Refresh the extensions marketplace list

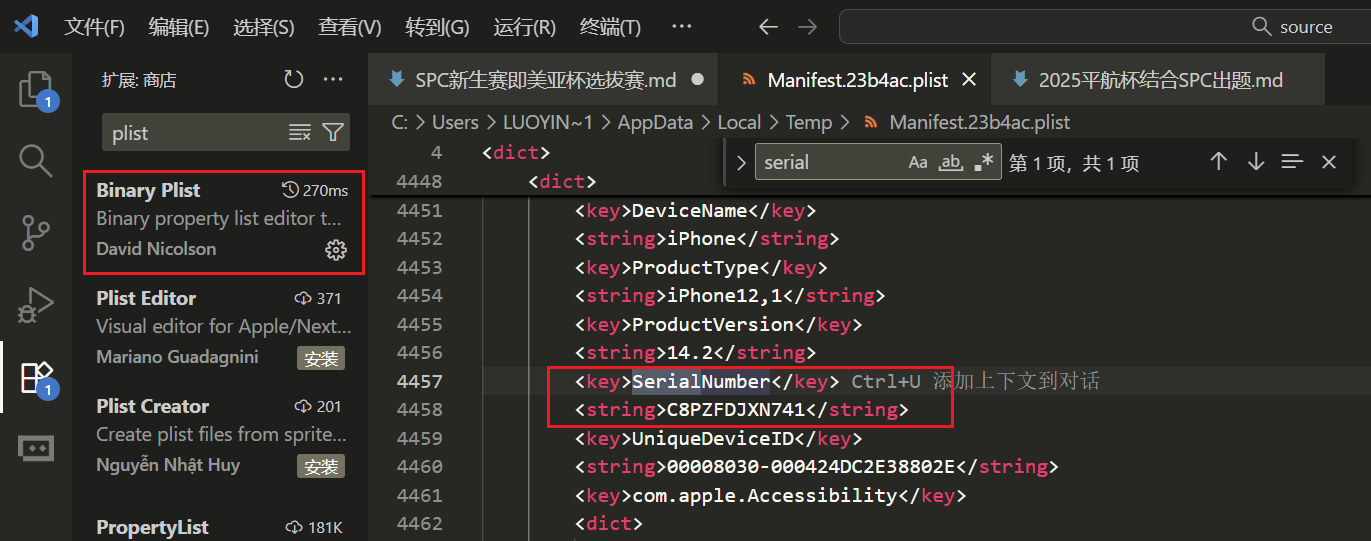pos(293,80)
